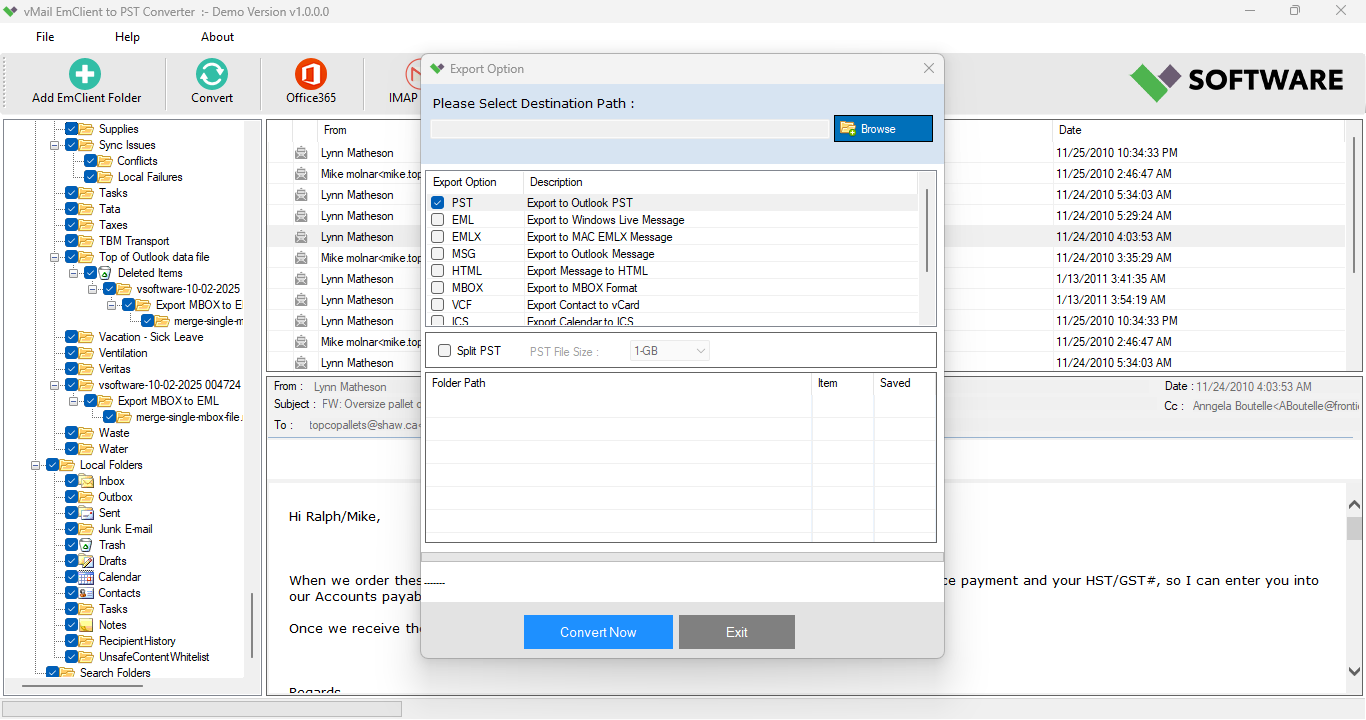The width and height of the screenshot is (1366, 720).
Task: Click the Calendar grid icon in tree
Action: (x=87, y=577)
